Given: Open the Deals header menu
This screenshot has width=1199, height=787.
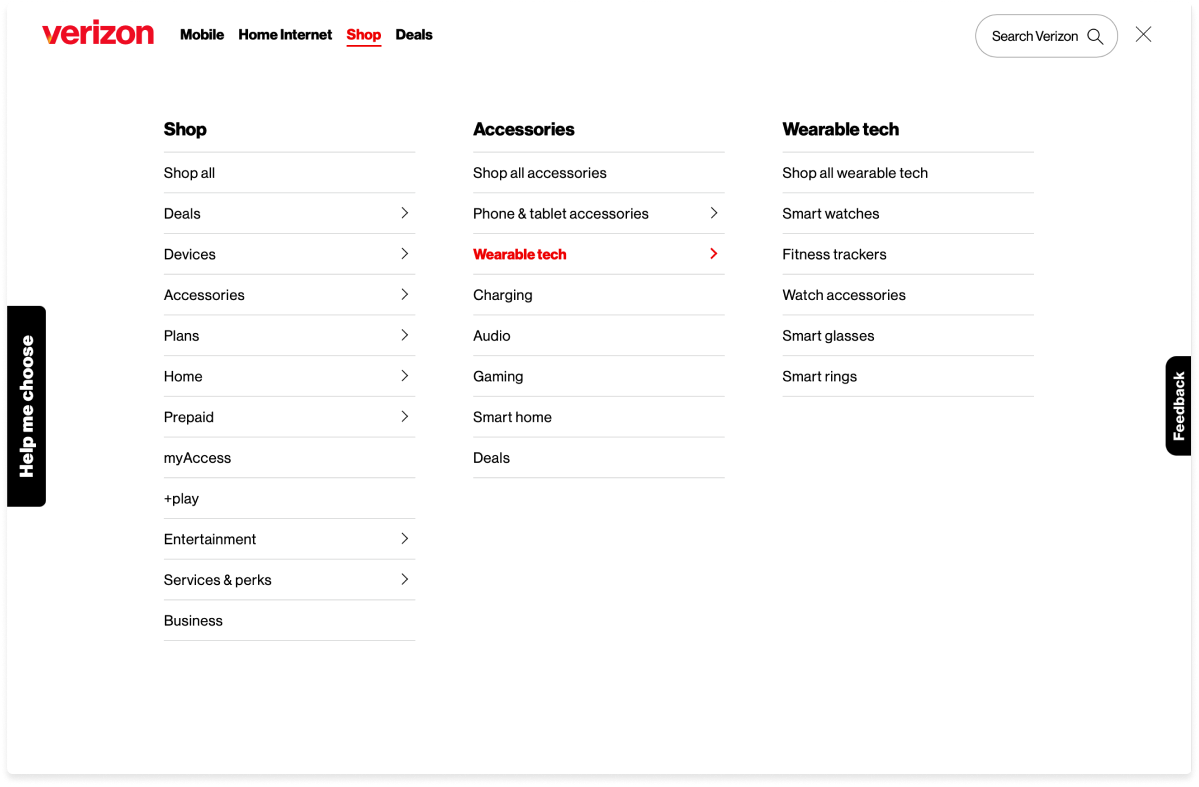Looking at the screenshot, I should [414, 34].
